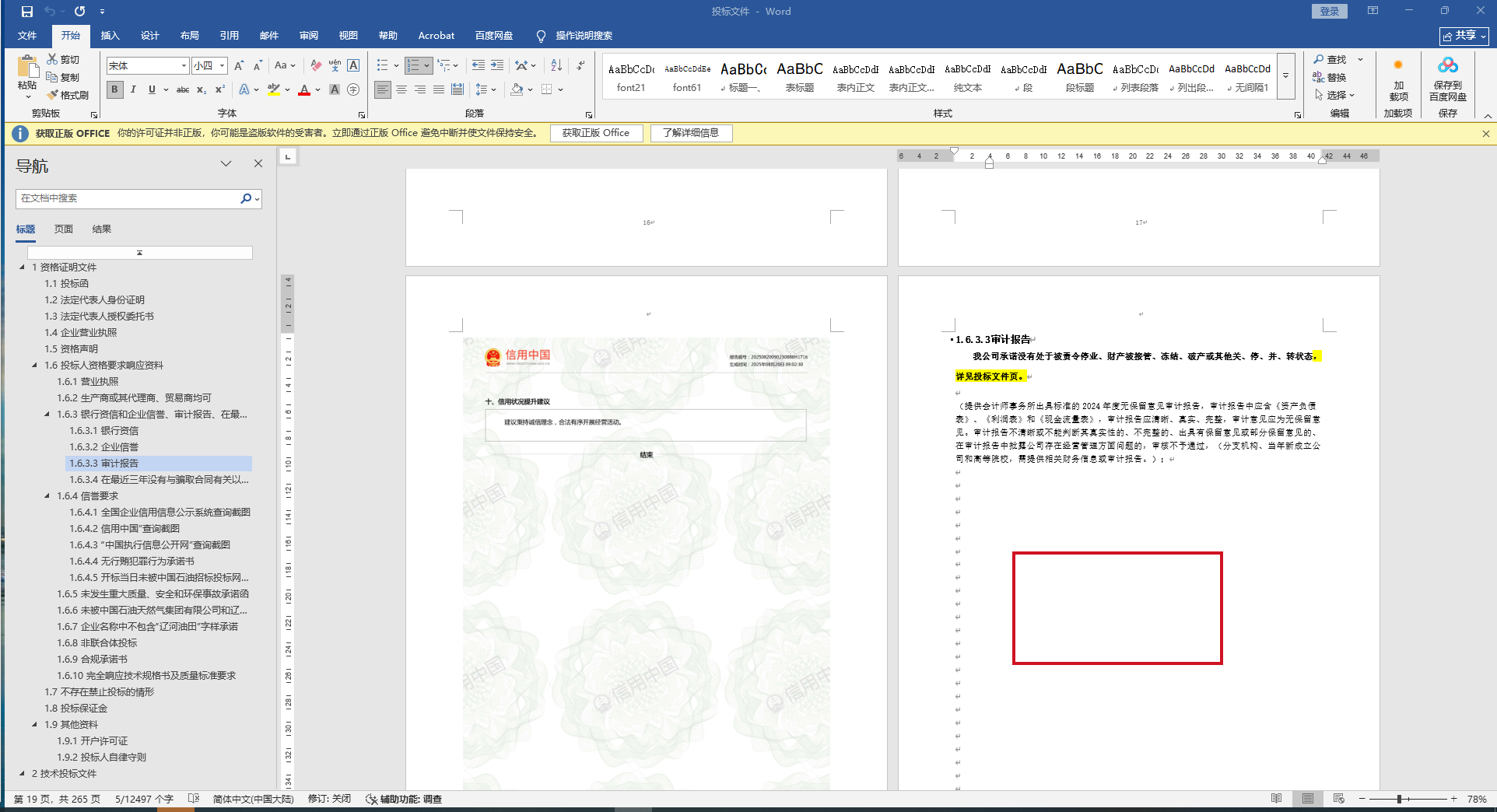Activate the Format Painter brush
Viewport: 1497px width, 812px height.
pos(68,96)
